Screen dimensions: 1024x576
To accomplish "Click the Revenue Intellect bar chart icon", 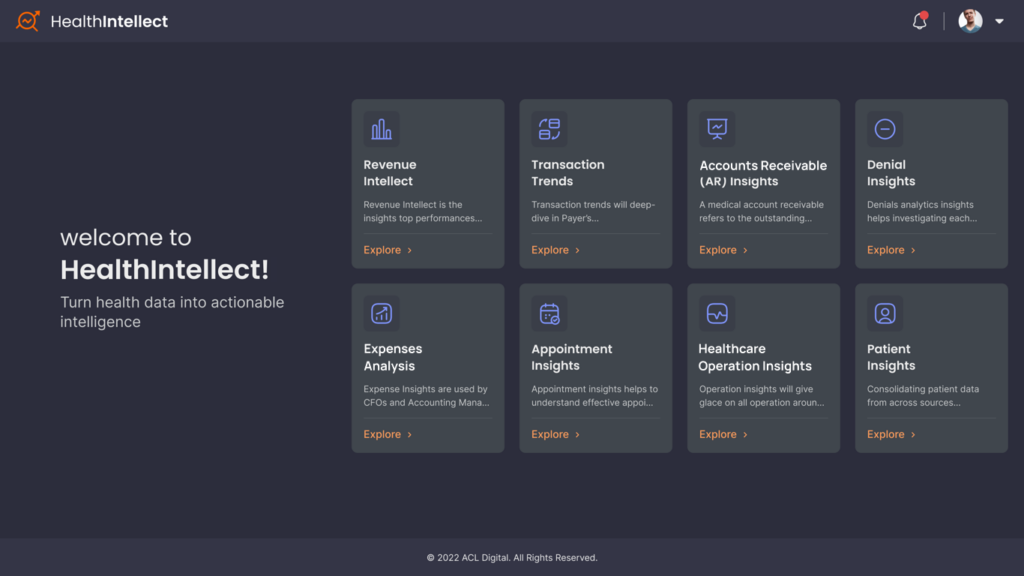I will click(381, 129).
